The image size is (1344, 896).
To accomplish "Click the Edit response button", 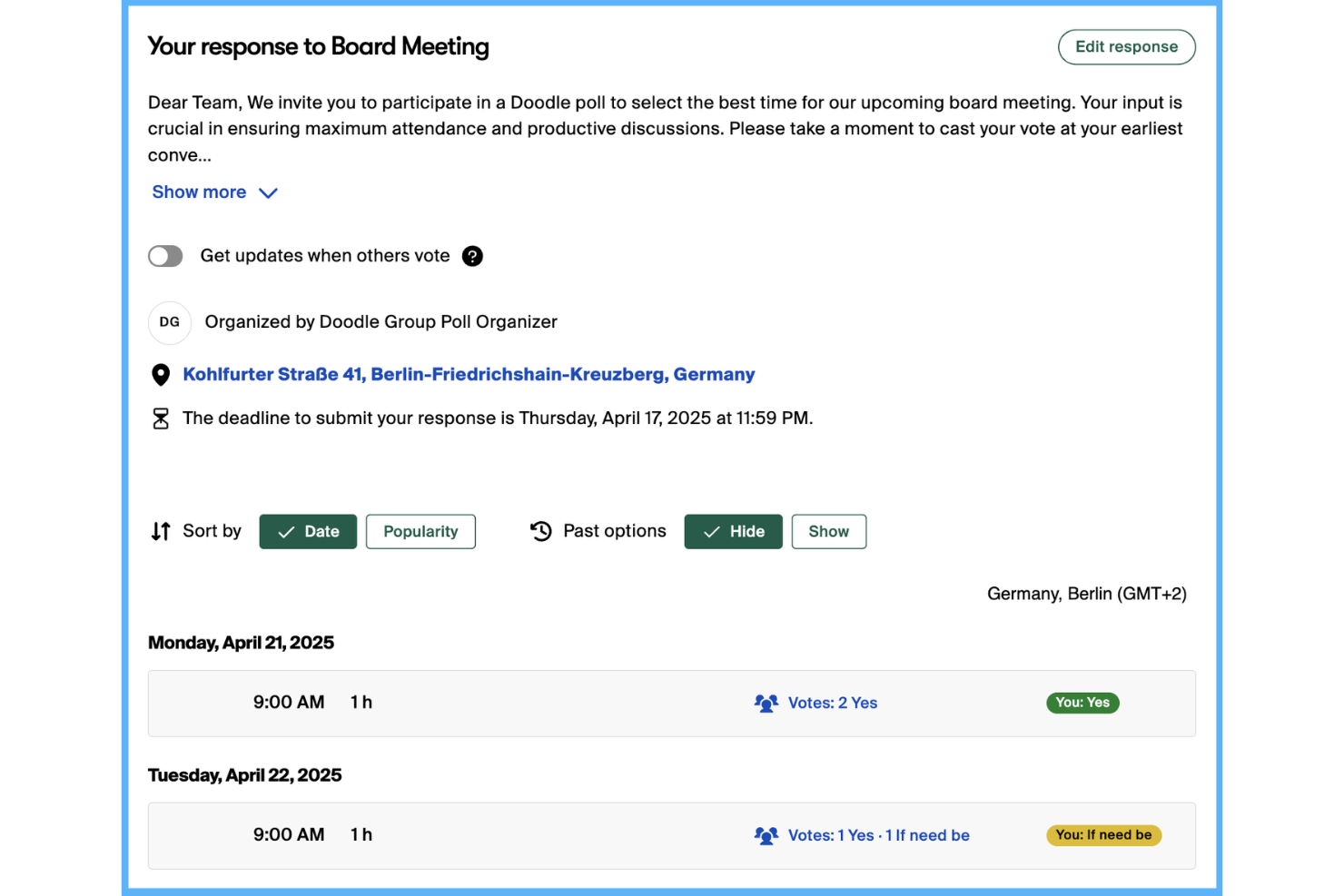I will 1127,47.
